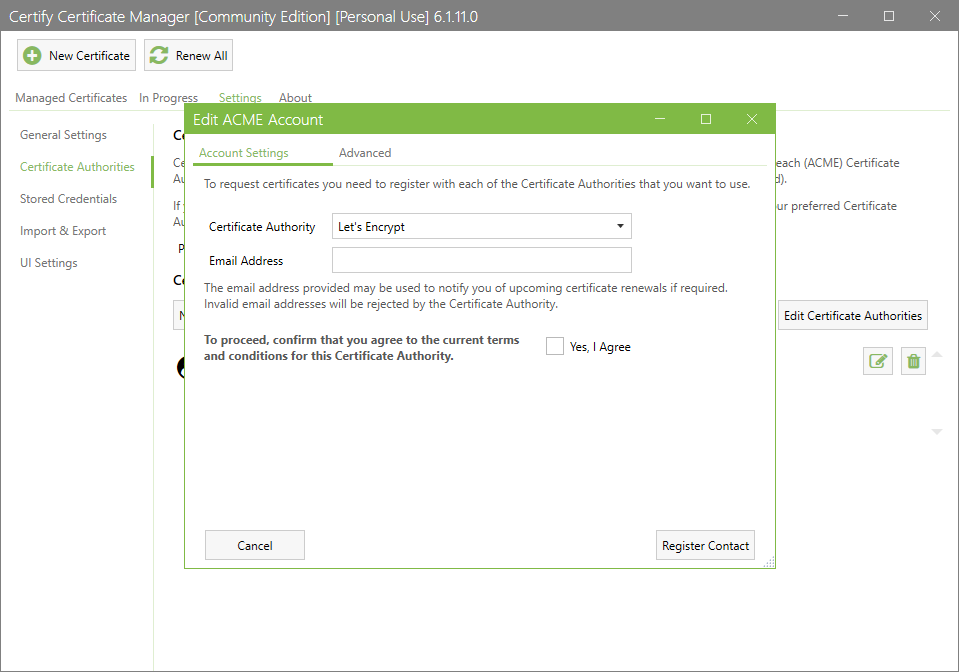Select the Settings tab
This screenshot has height=672, width=959.
click(x=240, y=98)
